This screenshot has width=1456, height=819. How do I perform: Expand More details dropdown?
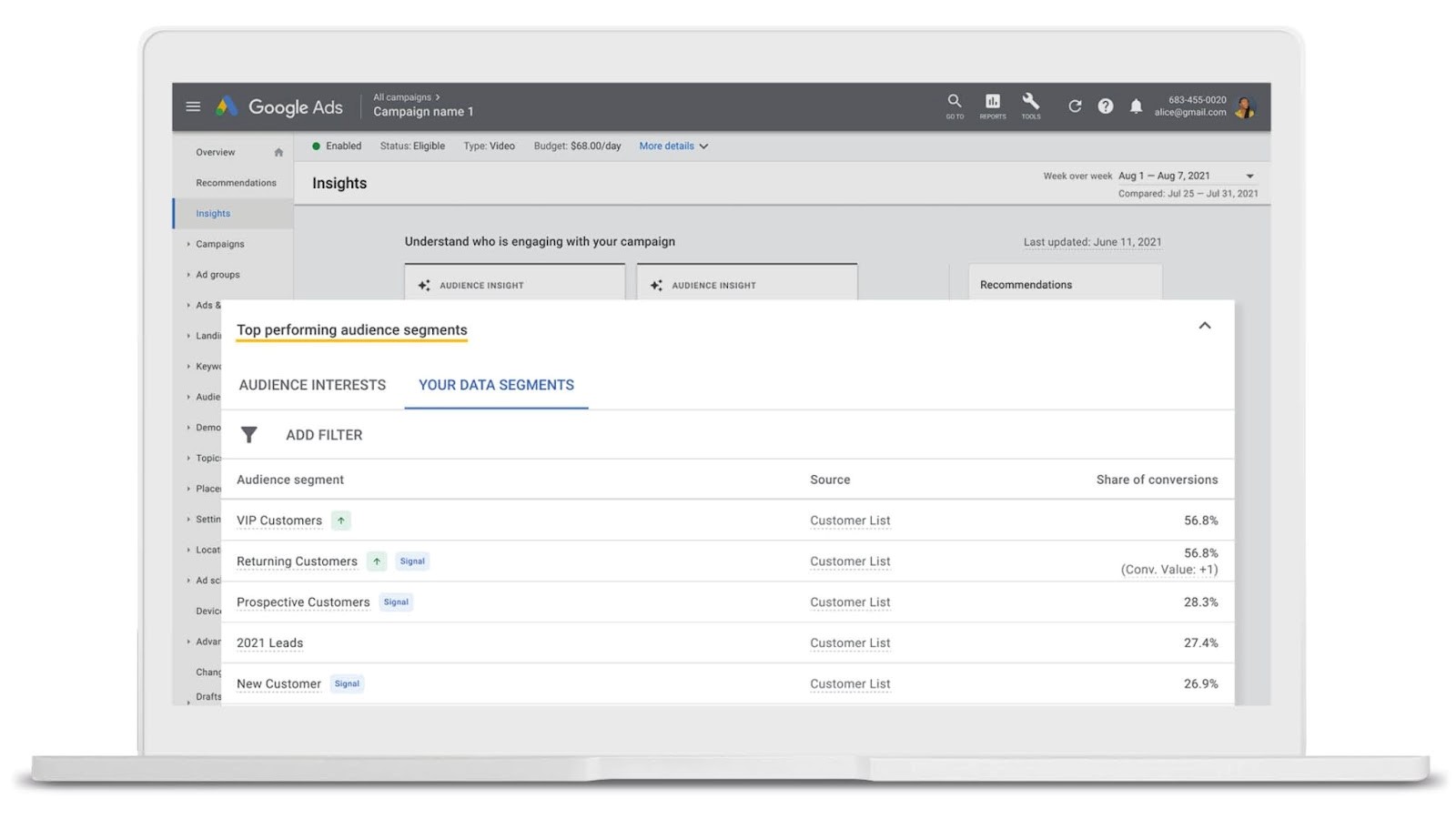[x=673, y=147]
